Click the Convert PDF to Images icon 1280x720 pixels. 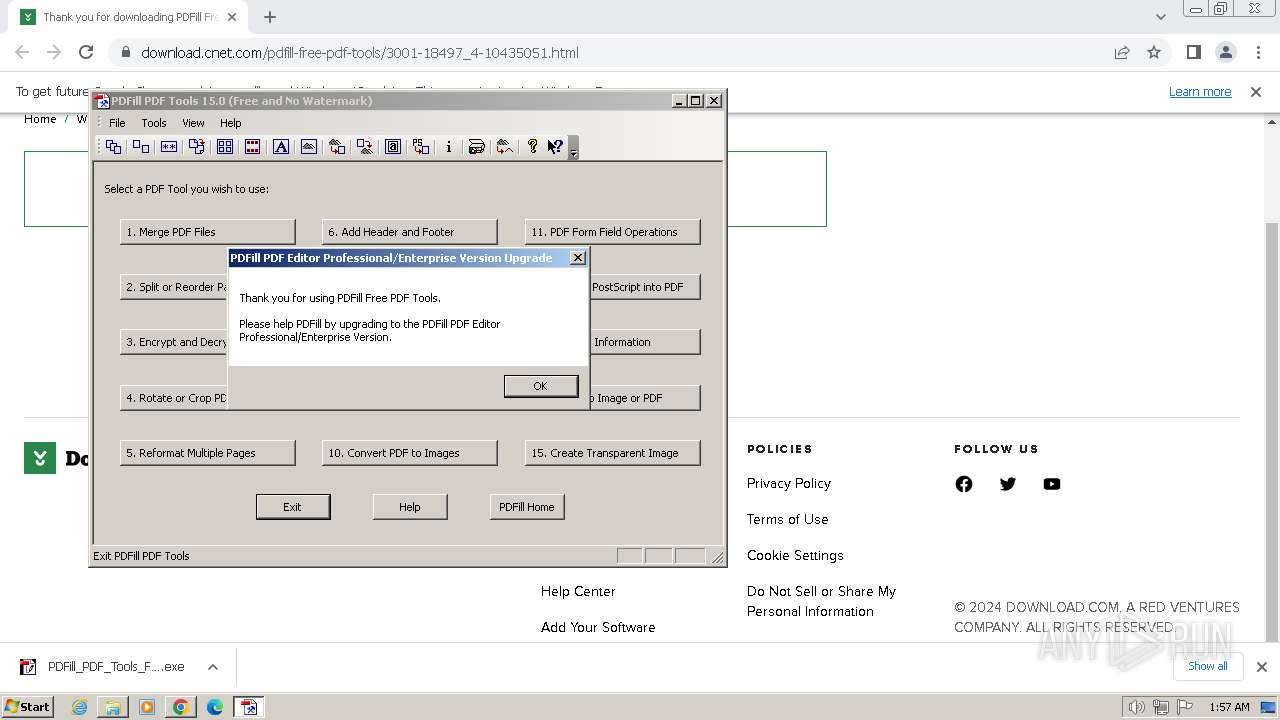365,147
